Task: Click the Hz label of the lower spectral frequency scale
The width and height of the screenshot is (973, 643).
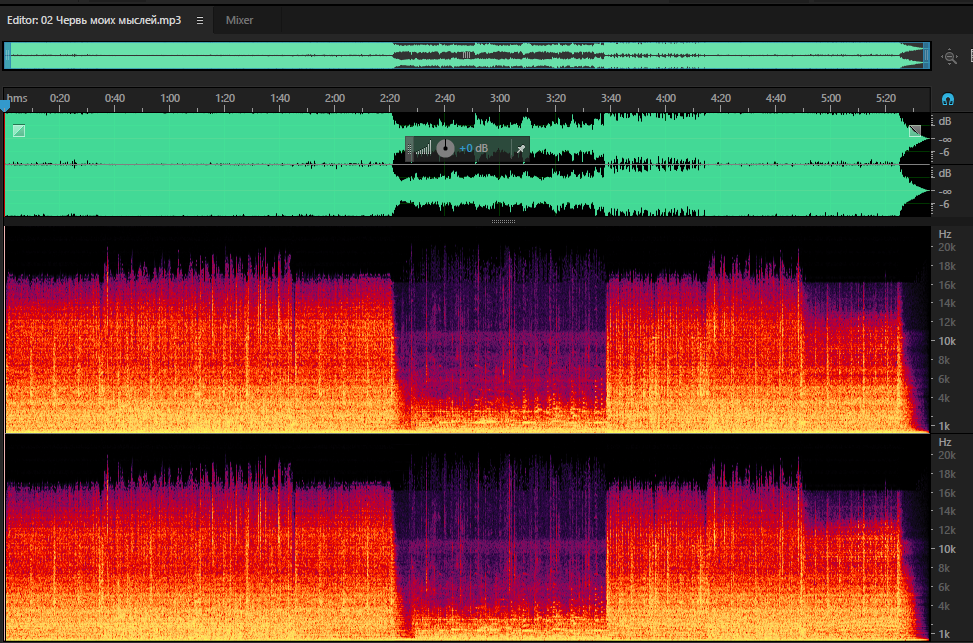Action: 944,442
